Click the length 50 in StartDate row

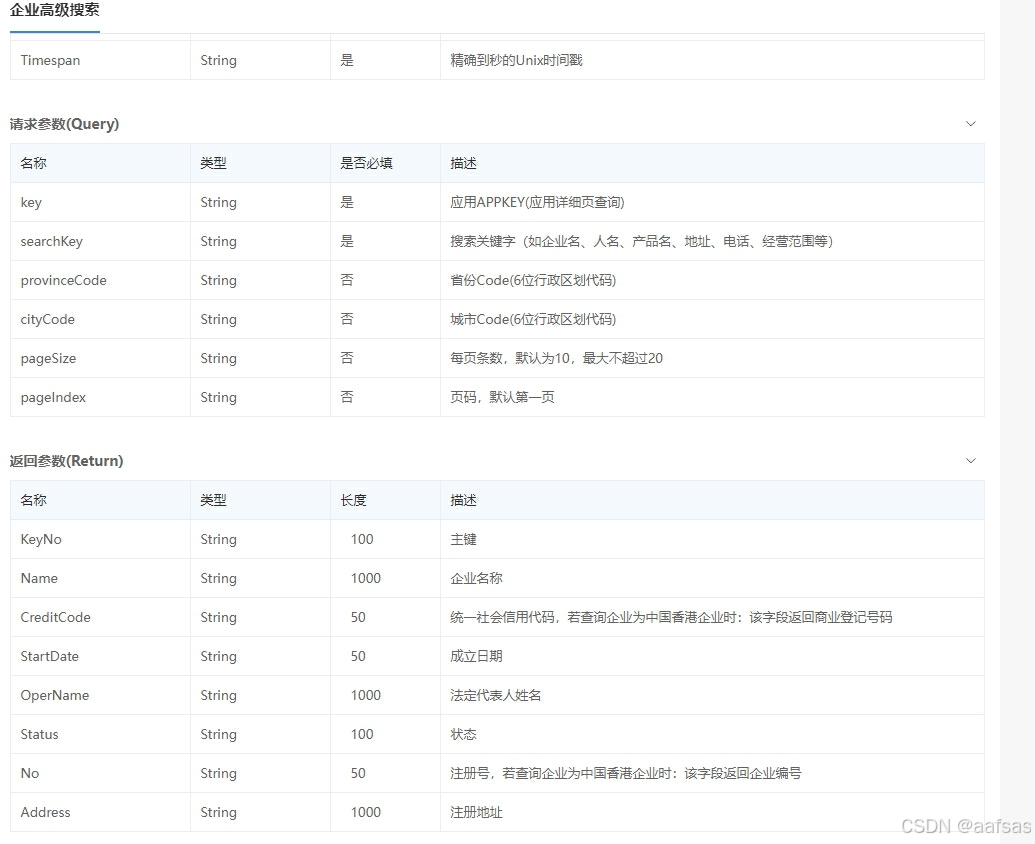click(x=358, y=656)
